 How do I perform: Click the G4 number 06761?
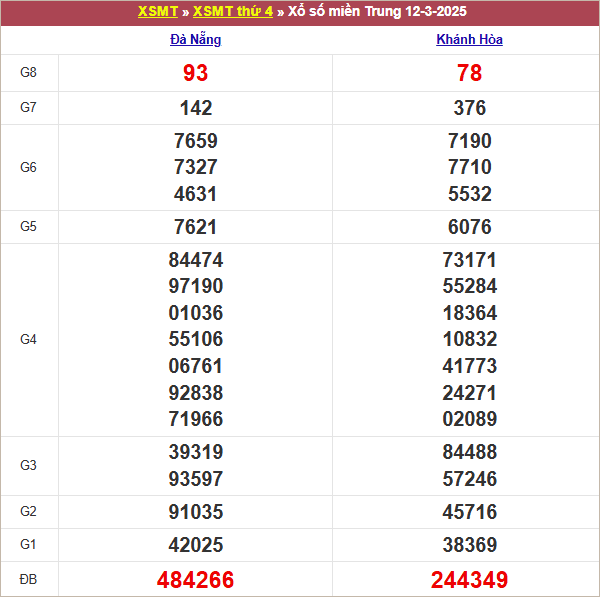pyautogui.click(x=196, y=366)
